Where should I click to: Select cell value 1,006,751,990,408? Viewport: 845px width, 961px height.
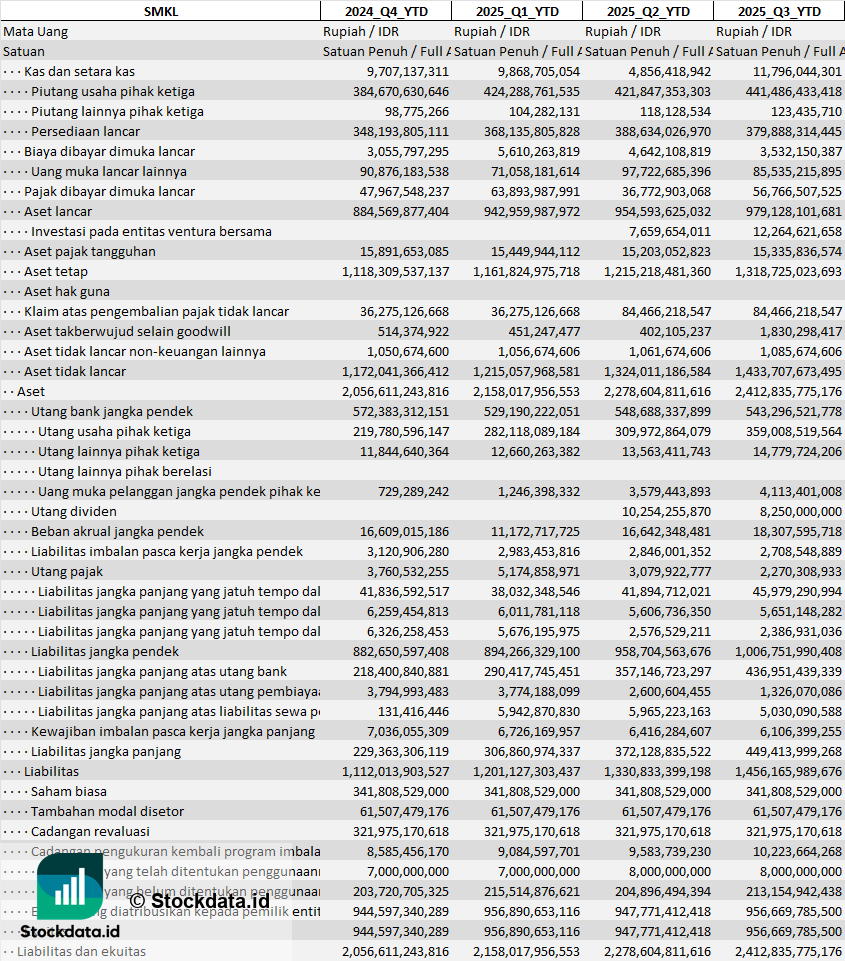coord(789,651)
